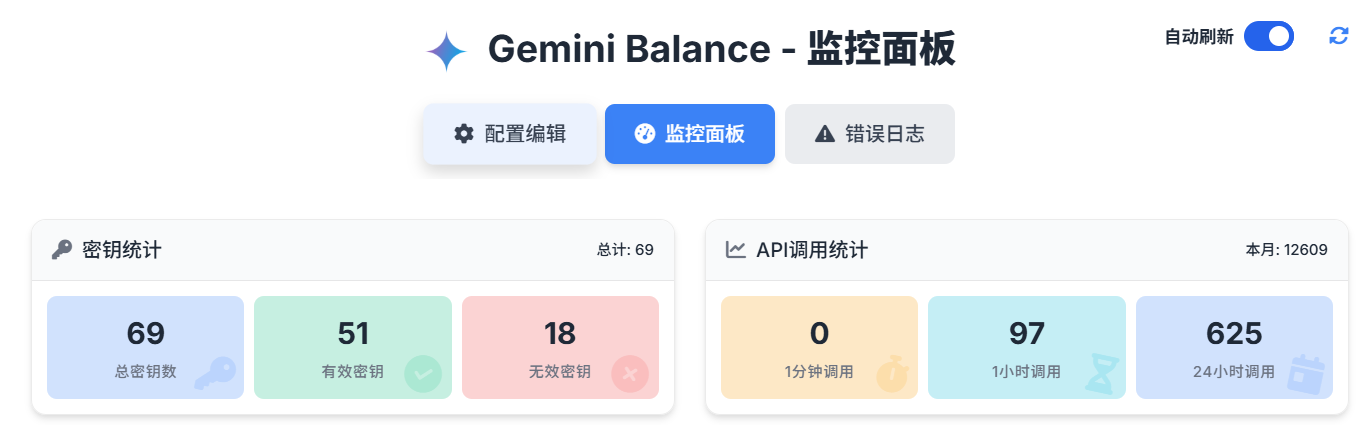Click the key icon beside 密钥统计
The height and width of the screenshot is (425, 1370).
(x=62, y=250)
